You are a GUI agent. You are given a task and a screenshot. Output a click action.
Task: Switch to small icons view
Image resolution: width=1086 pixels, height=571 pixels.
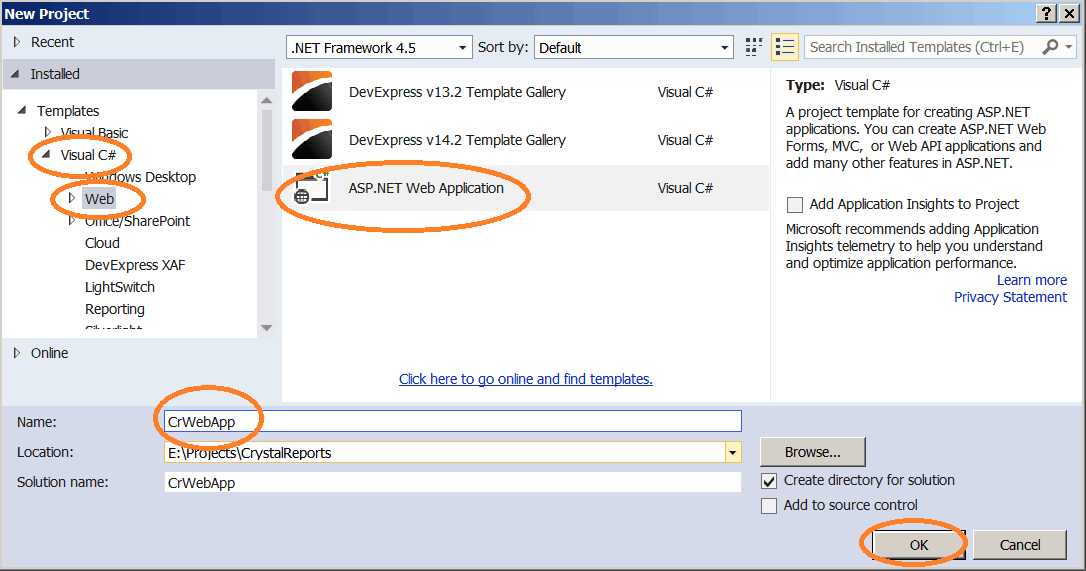pyautogui.click(x=754, y=47)
